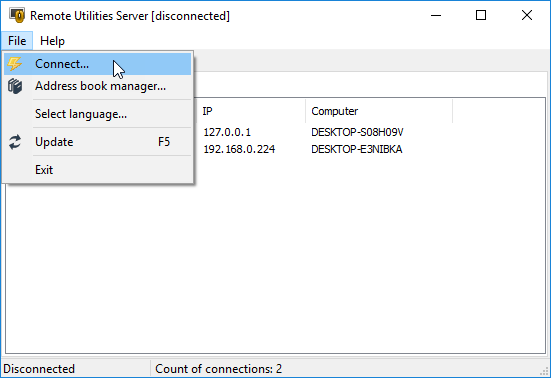
Task: Click the Address book manager books icon
Action: pyautogui.click(x=15, y=86)
